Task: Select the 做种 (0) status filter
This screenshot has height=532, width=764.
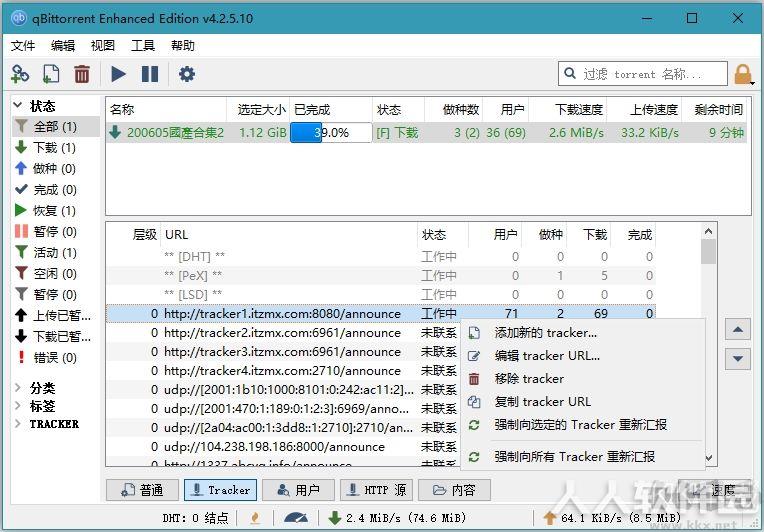Action: tap(56, 169)
